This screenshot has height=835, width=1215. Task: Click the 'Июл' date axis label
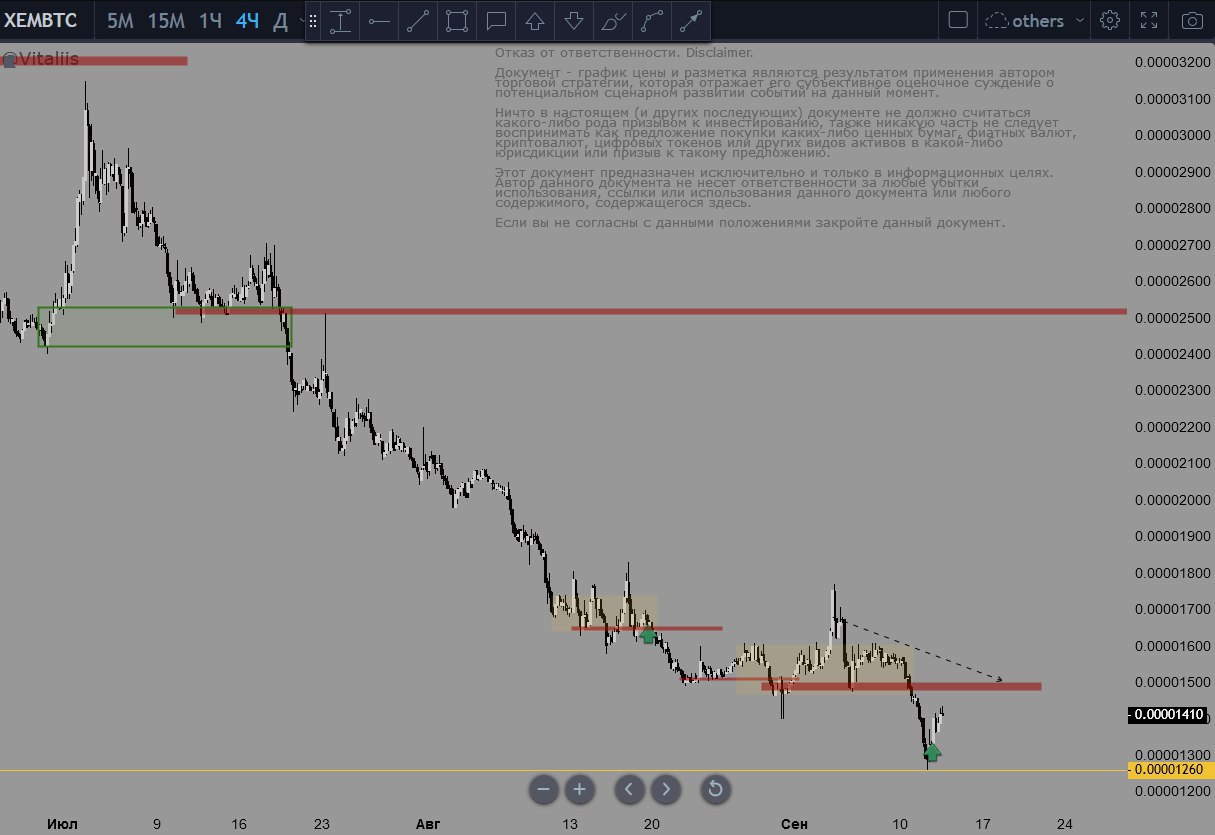click(x=62, y=824)
